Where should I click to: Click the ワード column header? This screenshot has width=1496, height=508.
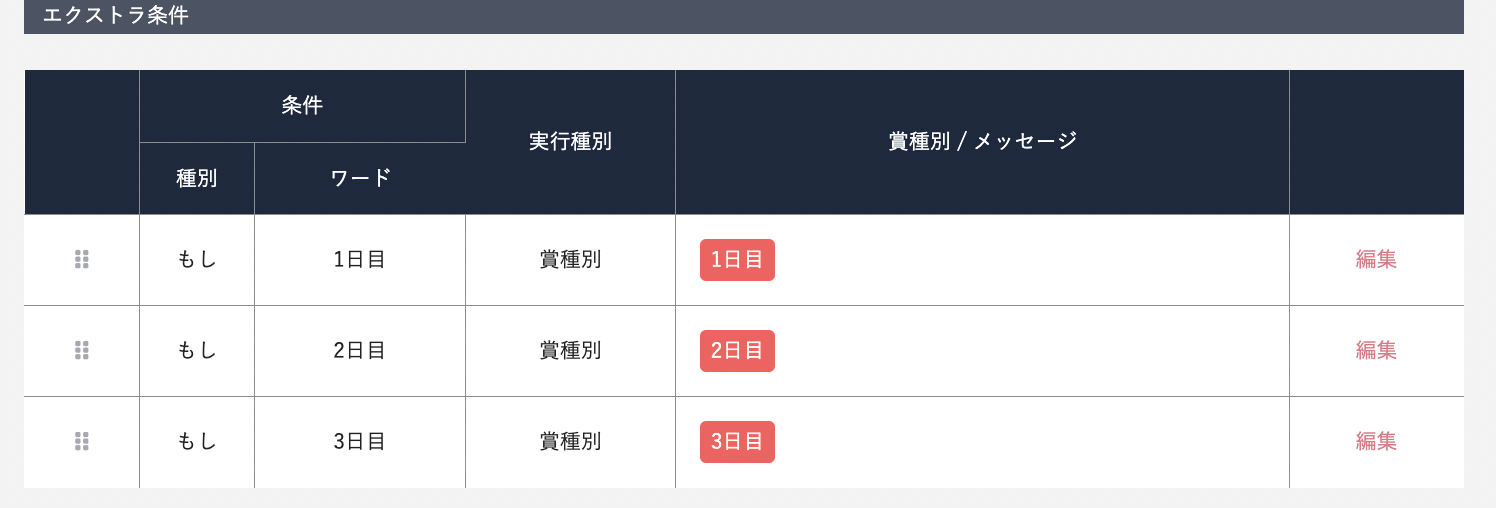pos(360,179)
